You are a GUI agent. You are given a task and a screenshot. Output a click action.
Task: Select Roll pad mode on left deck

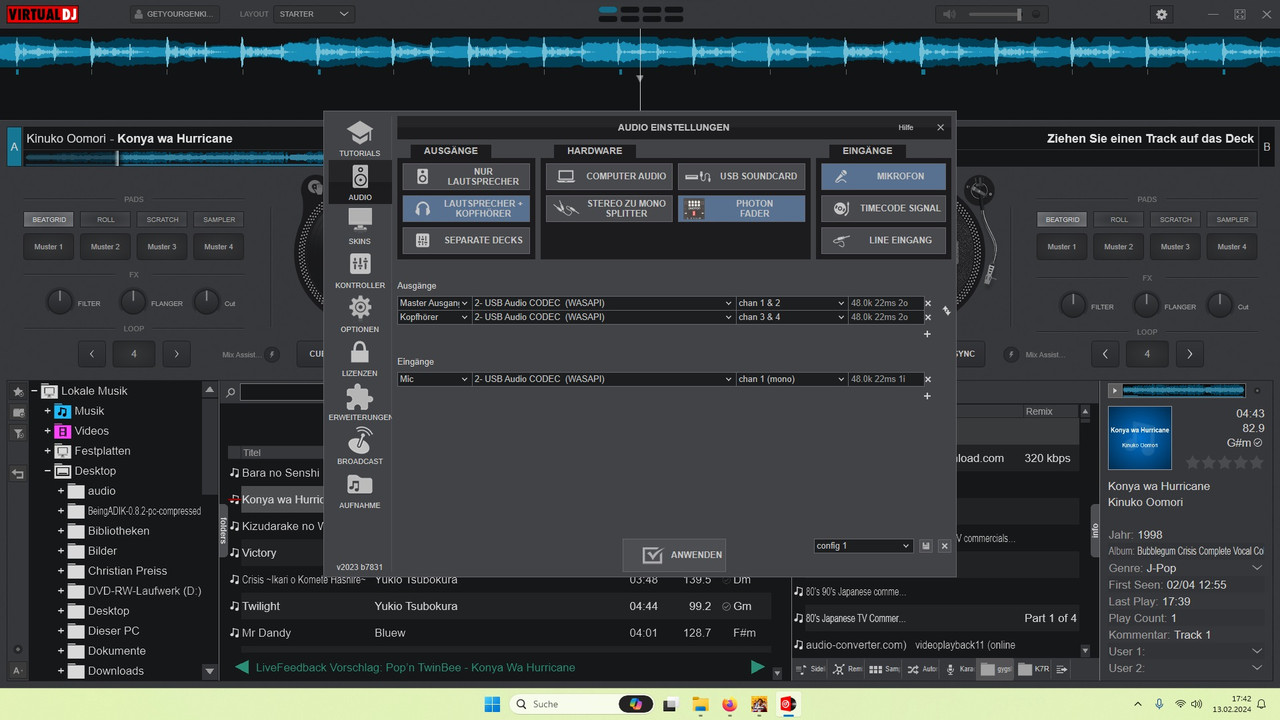point(105,220)
